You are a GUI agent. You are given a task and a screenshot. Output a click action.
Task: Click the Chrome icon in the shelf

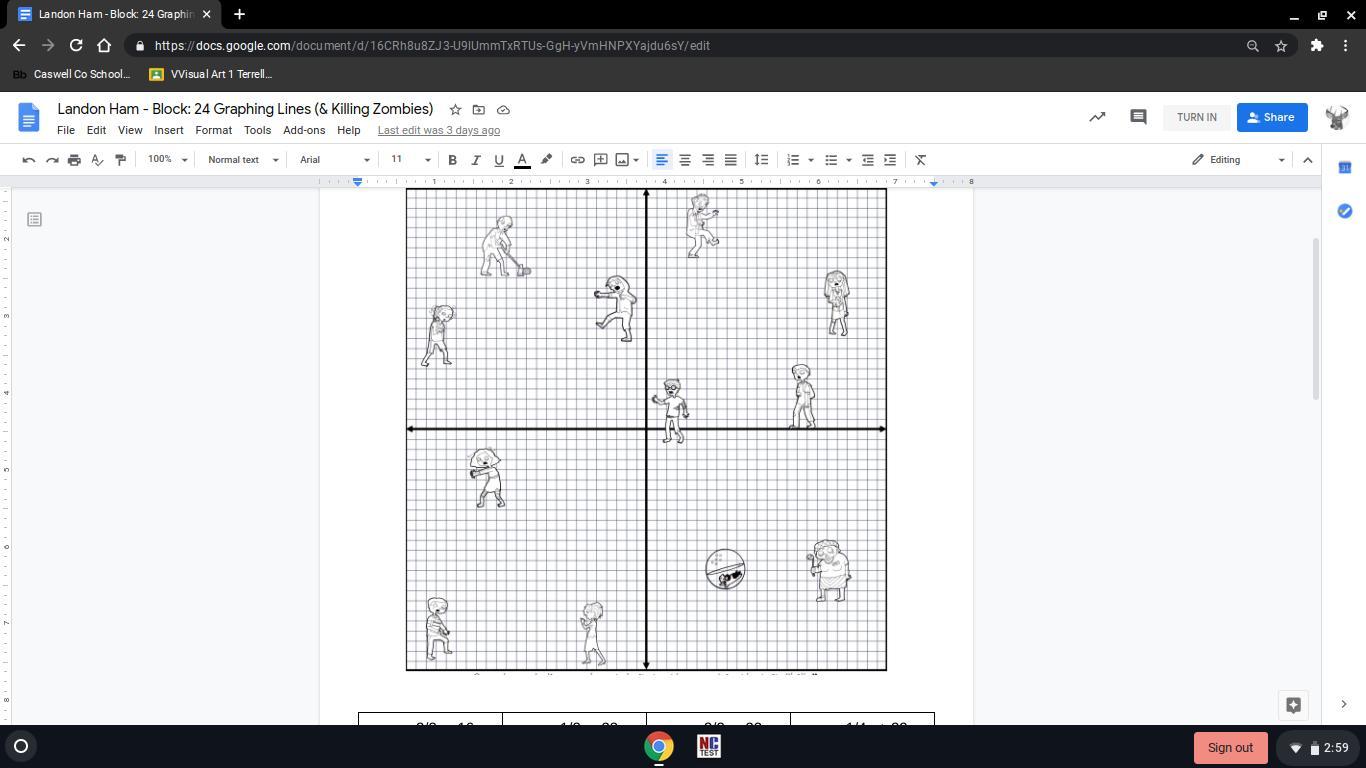[658, 747]
